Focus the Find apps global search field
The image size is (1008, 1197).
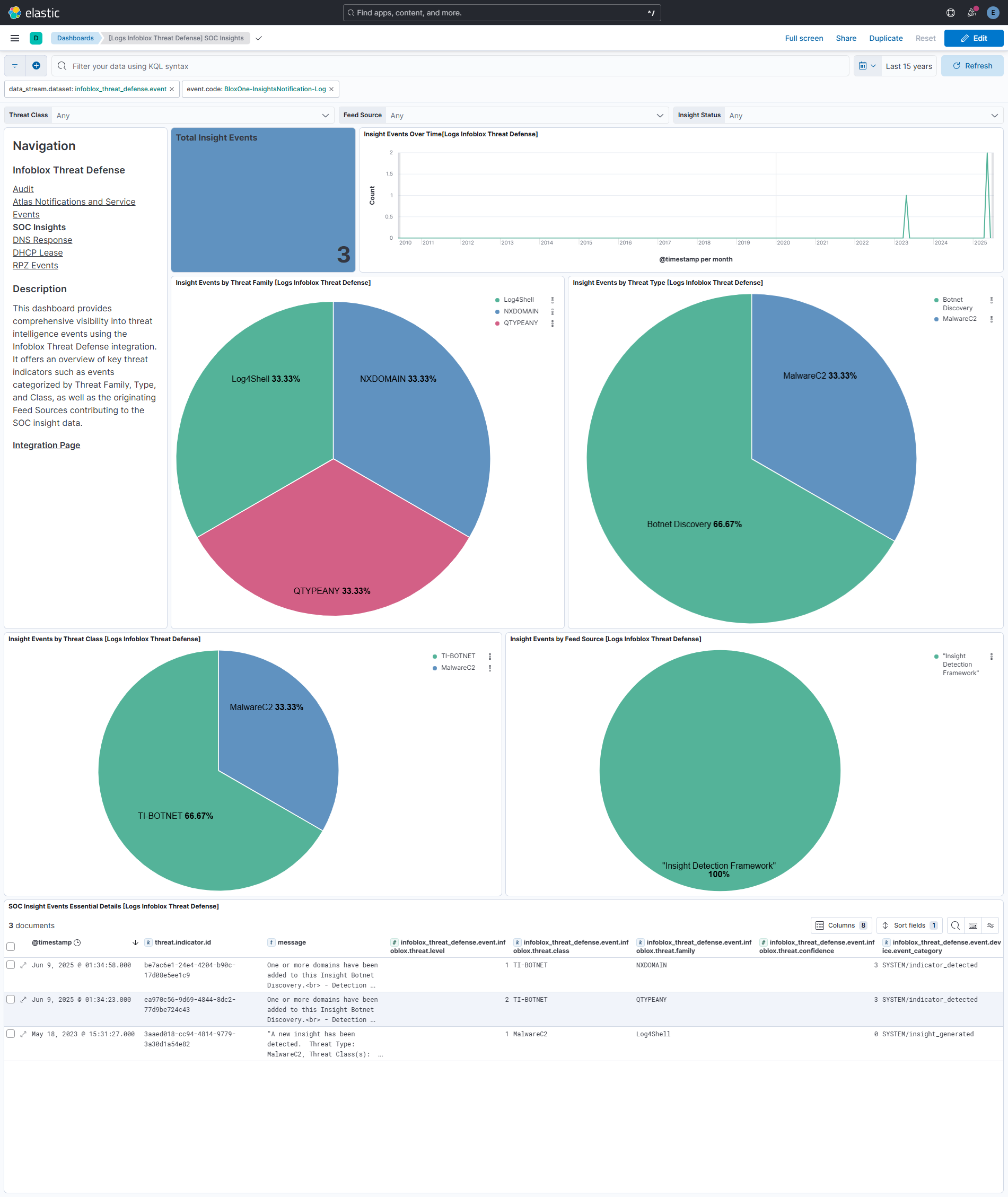(x=502, y=13)
